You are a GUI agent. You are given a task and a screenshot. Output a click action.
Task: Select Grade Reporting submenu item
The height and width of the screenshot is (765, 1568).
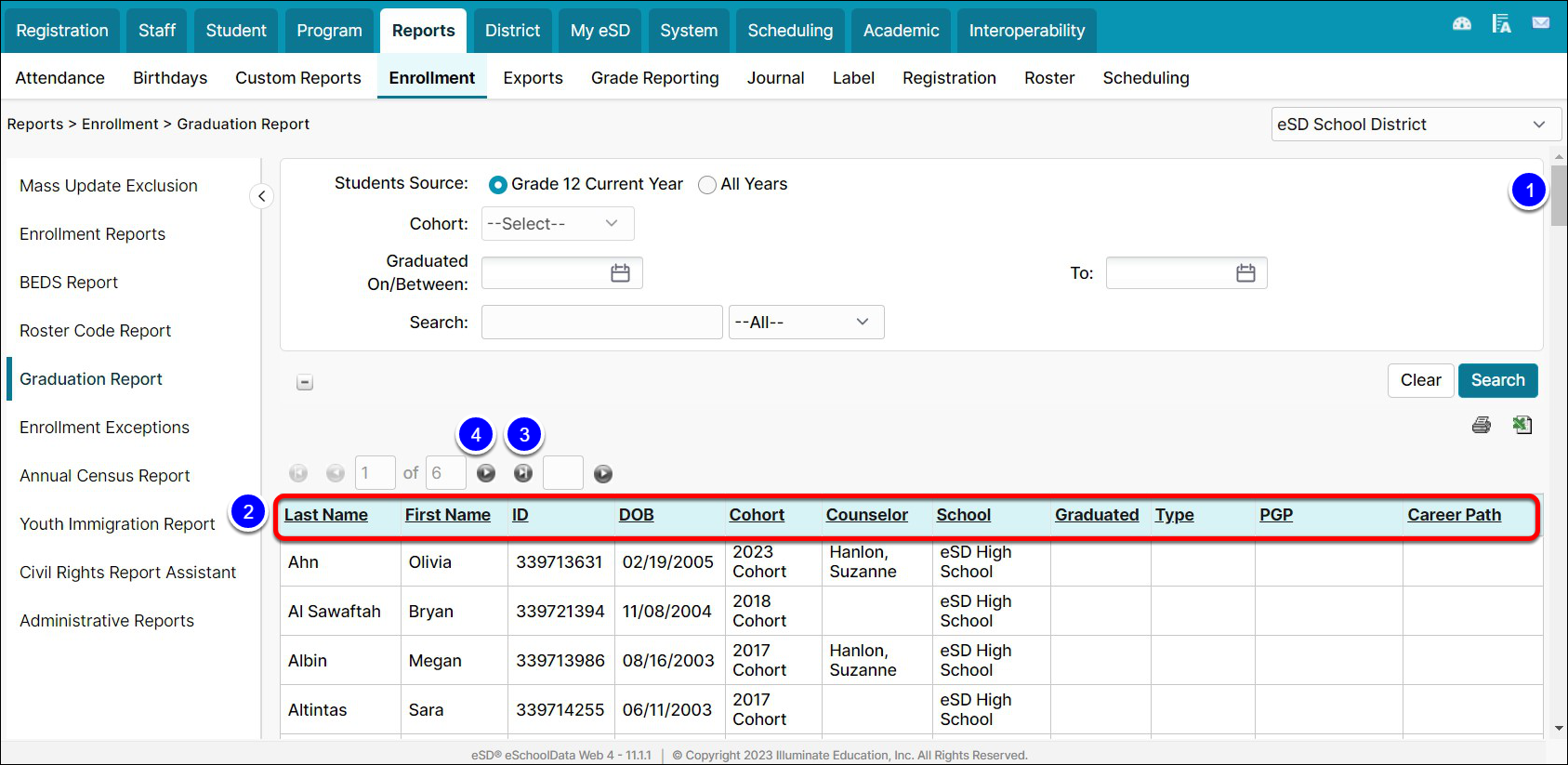[x=655, y=78]
